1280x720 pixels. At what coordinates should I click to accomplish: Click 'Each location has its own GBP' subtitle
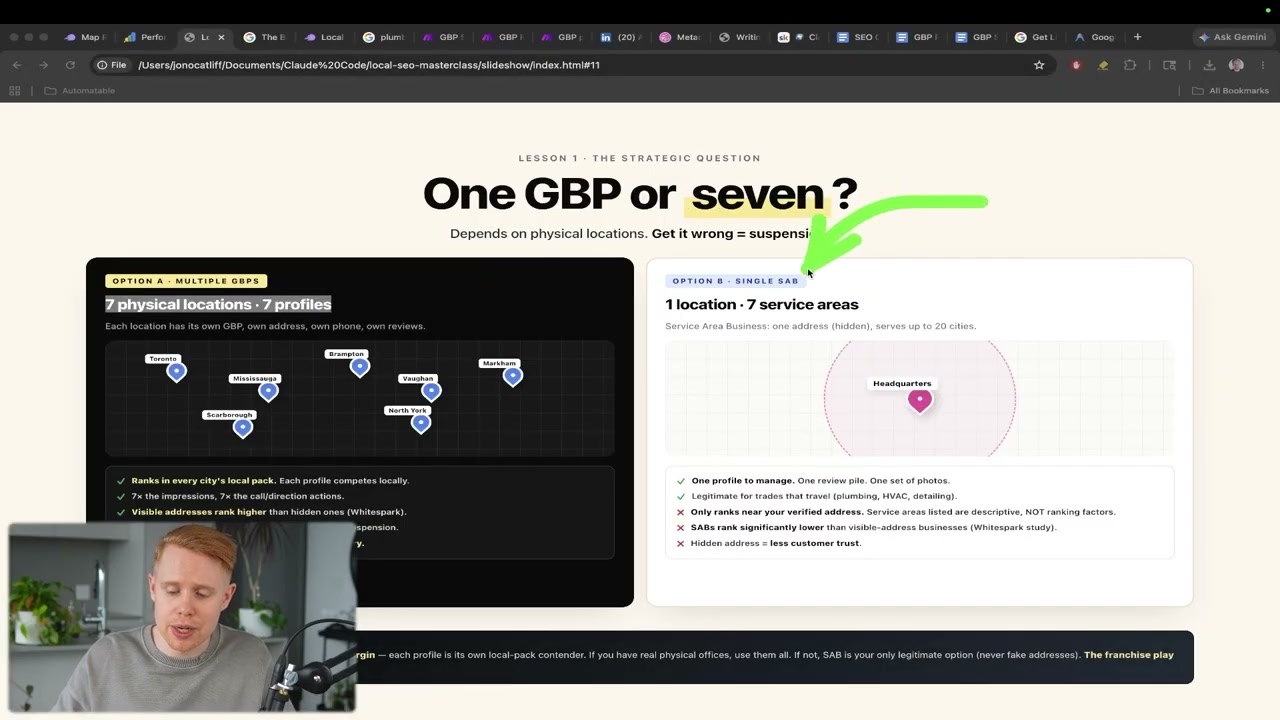pos(265,326)
